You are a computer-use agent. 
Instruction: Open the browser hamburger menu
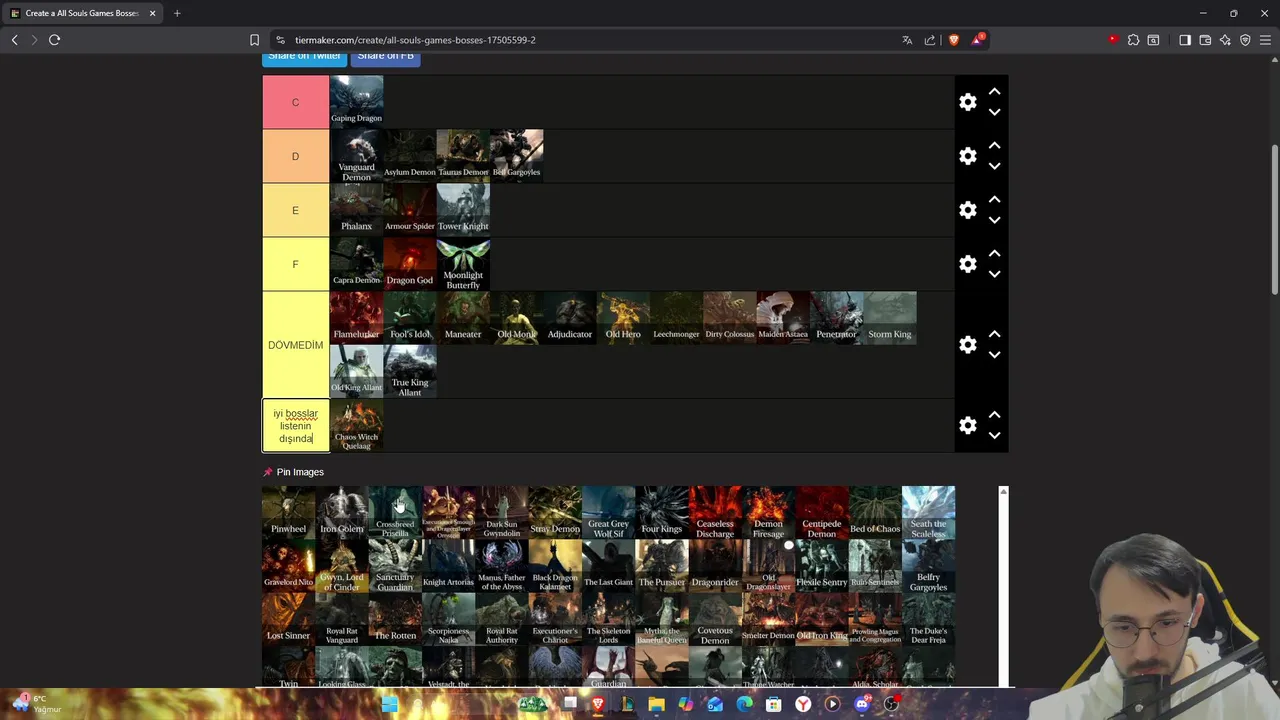[x=1265, y=40]
